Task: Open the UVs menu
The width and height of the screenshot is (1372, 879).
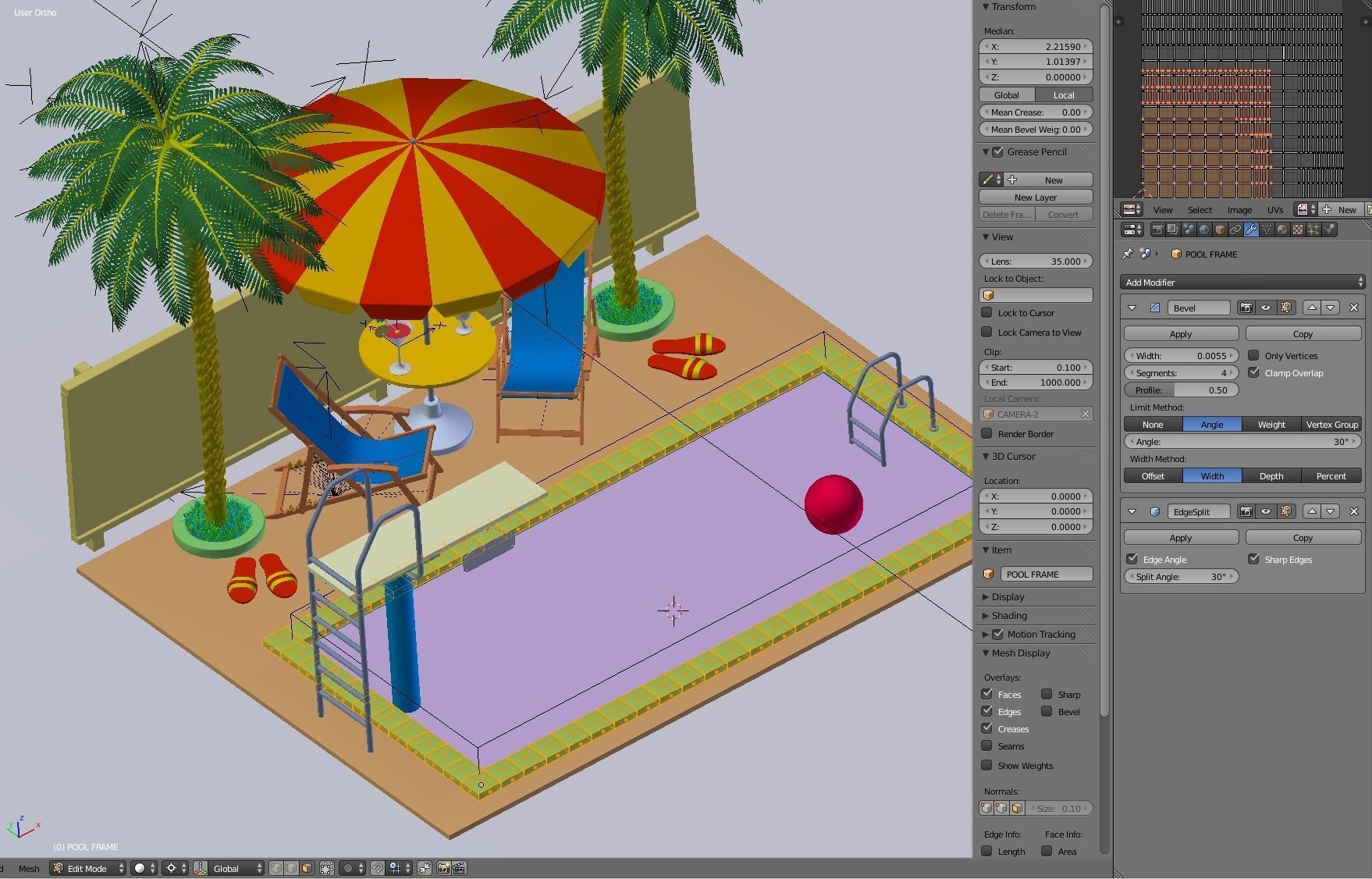Action: click(x=1275, y=209)
